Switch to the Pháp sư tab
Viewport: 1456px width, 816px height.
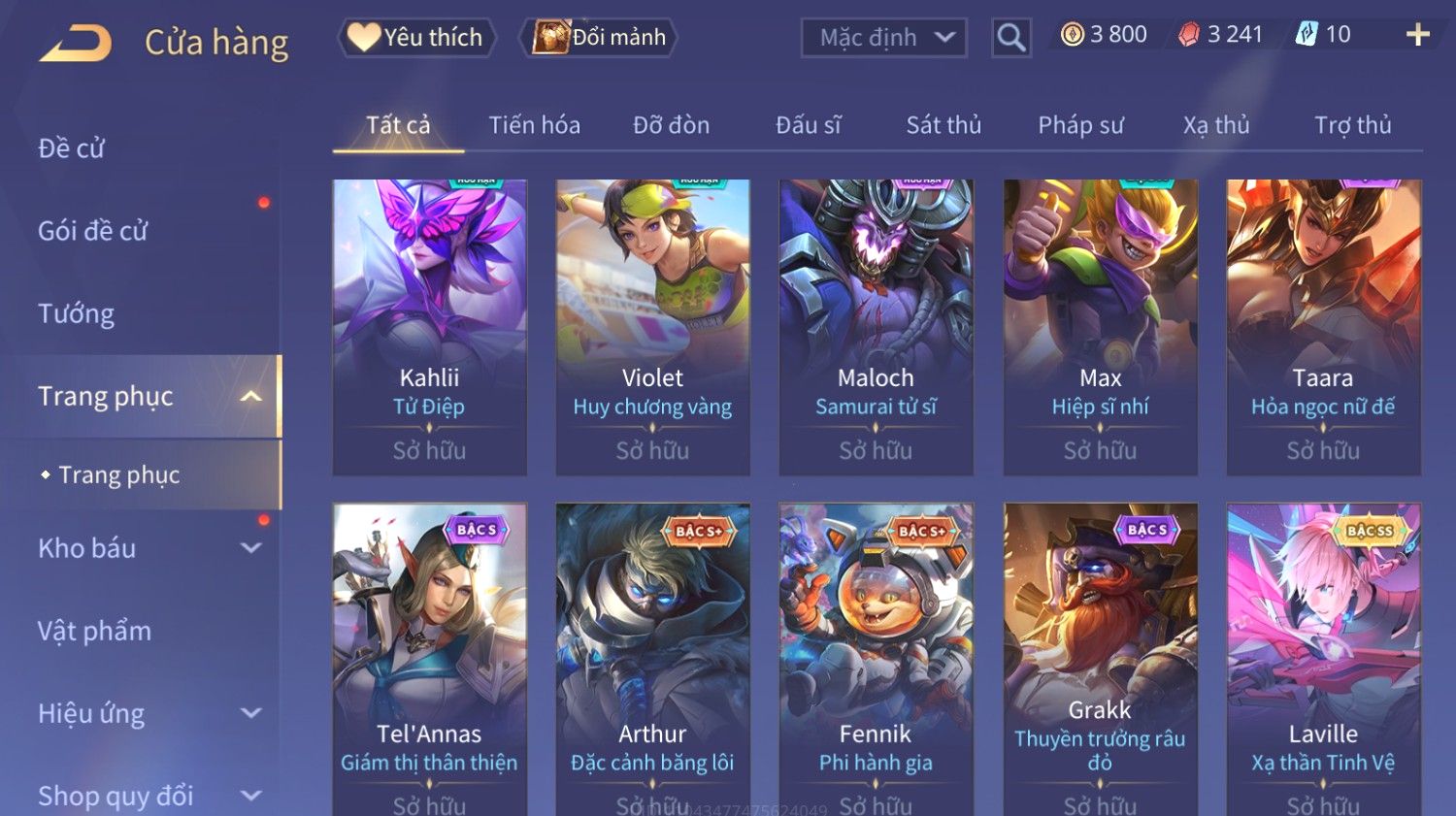tap(1080, 125)
